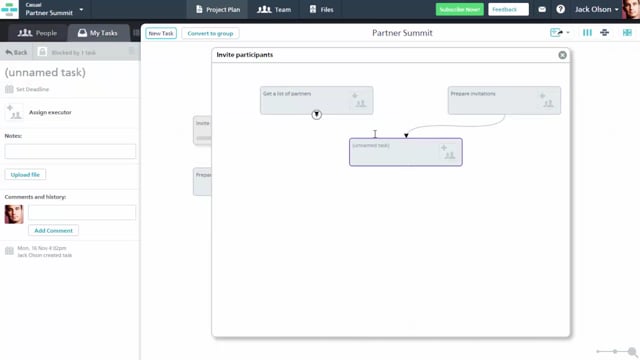
Task: Click the lock icon beside Blocked by 1 task
Action: point(42,52)
